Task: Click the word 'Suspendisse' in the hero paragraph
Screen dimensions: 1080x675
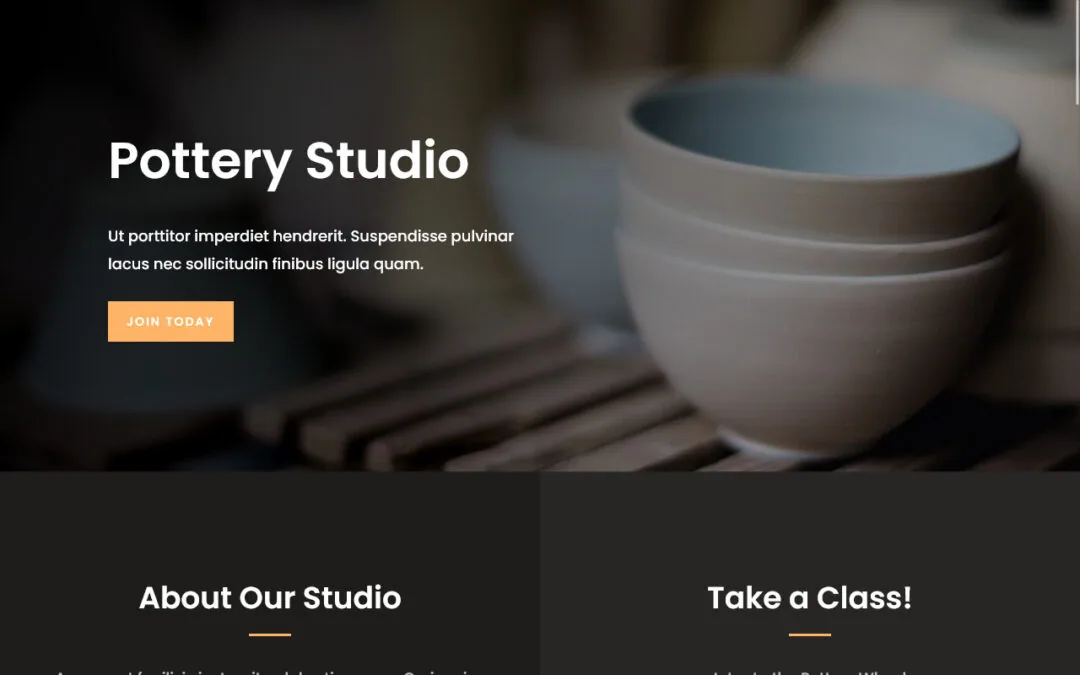Action: pos(397,236)
